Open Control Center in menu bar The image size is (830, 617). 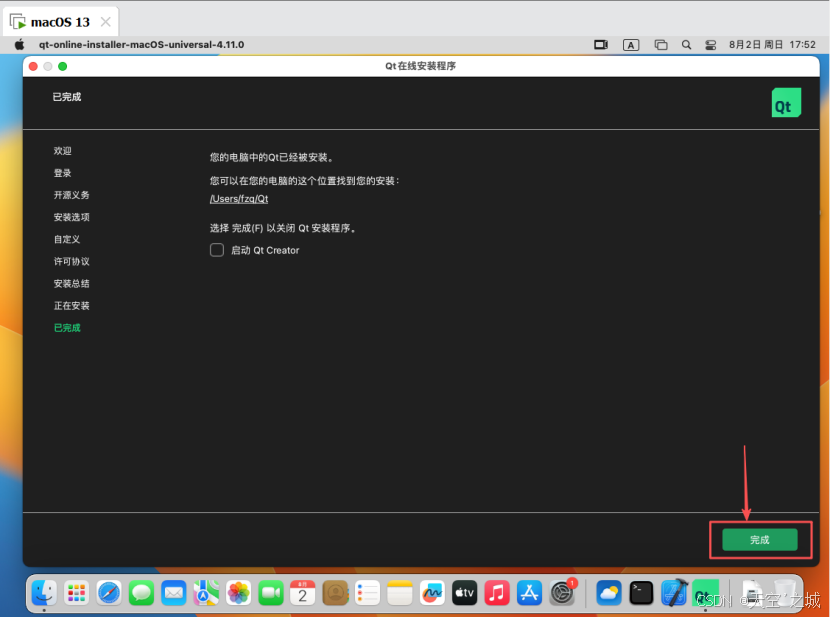point(710,45)
